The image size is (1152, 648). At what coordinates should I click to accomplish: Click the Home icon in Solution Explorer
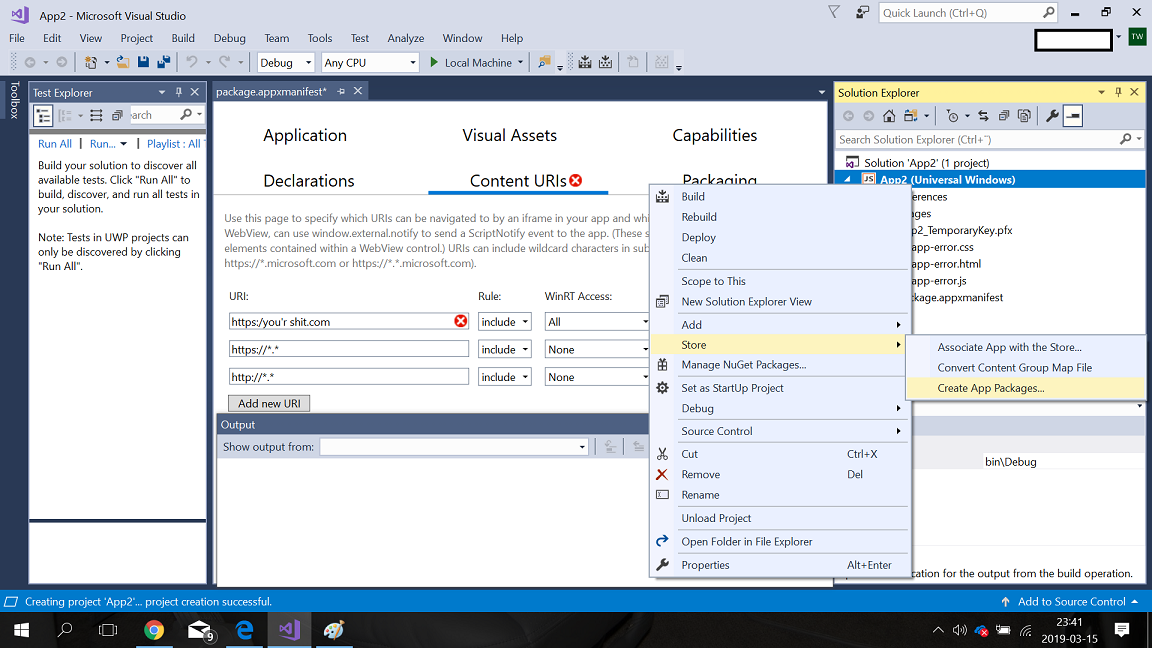click(889, 115)
